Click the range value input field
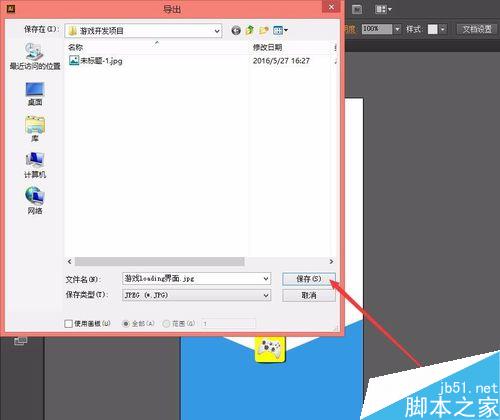Screen dimensions: 500x420 point(228,323)
